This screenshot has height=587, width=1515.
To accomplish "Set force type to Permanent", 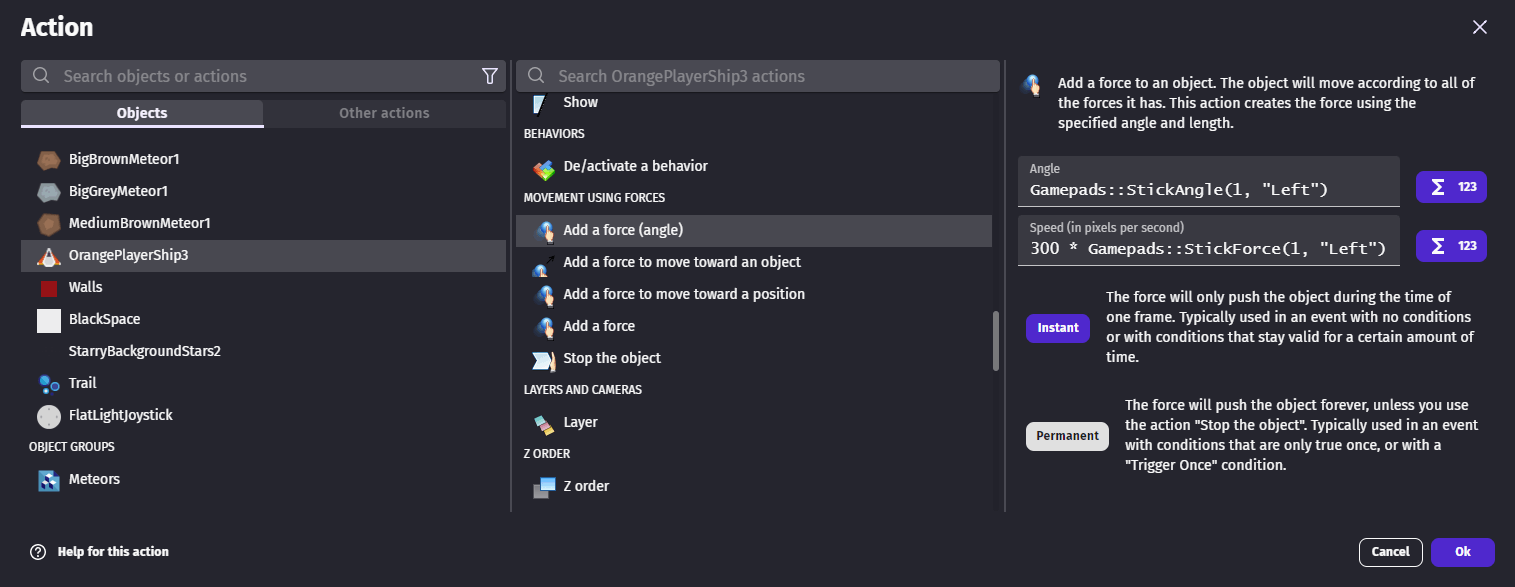I will point(1067,436).
